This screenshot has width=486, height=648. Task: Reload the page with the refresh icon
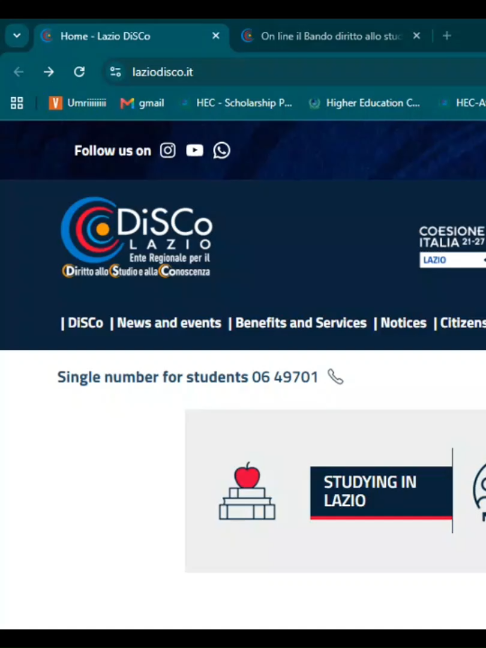tap(79, 72)
